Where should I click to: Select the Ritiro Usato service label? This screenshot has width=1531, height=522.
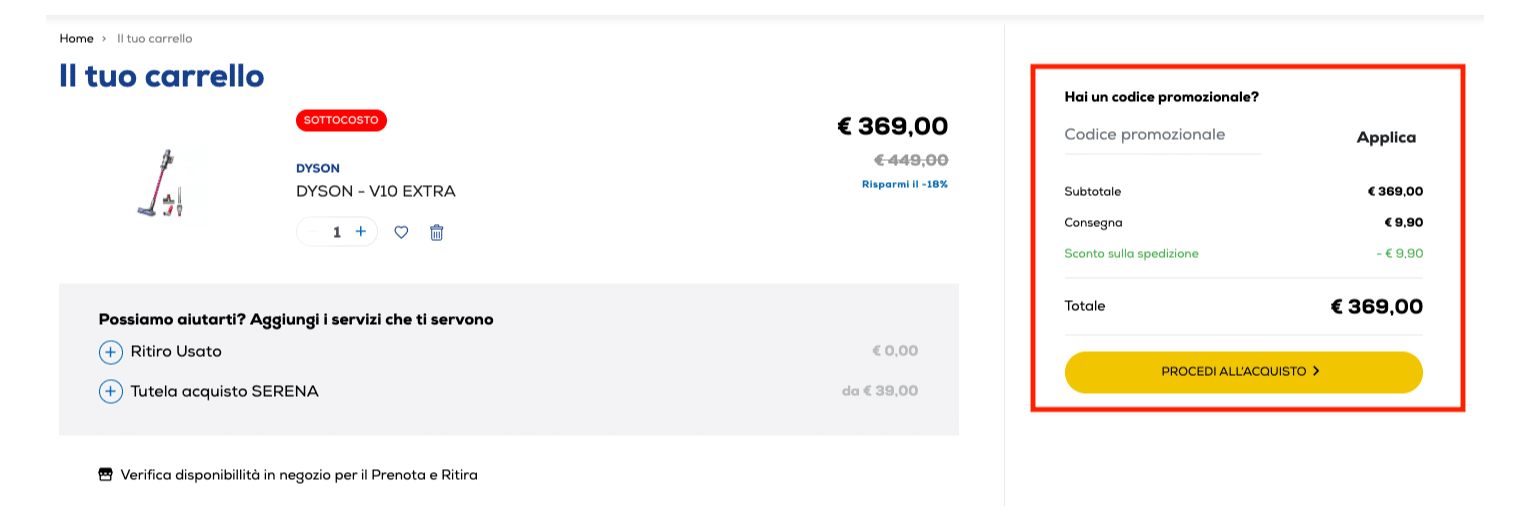point(176,352)
